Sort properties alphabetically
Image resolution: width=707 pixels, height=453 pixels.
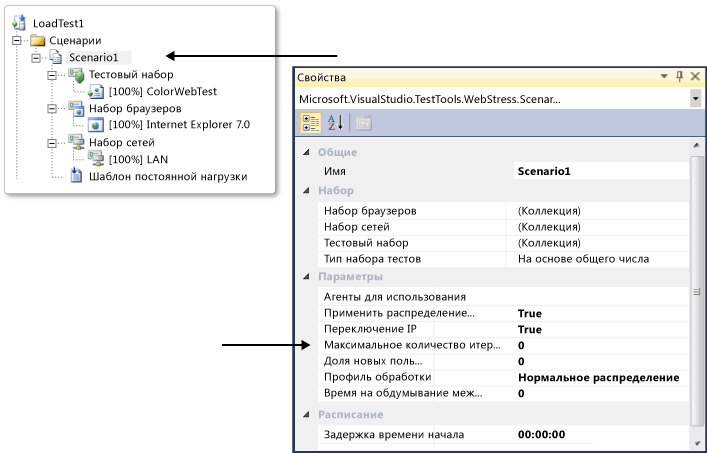(x=335, y=123)
